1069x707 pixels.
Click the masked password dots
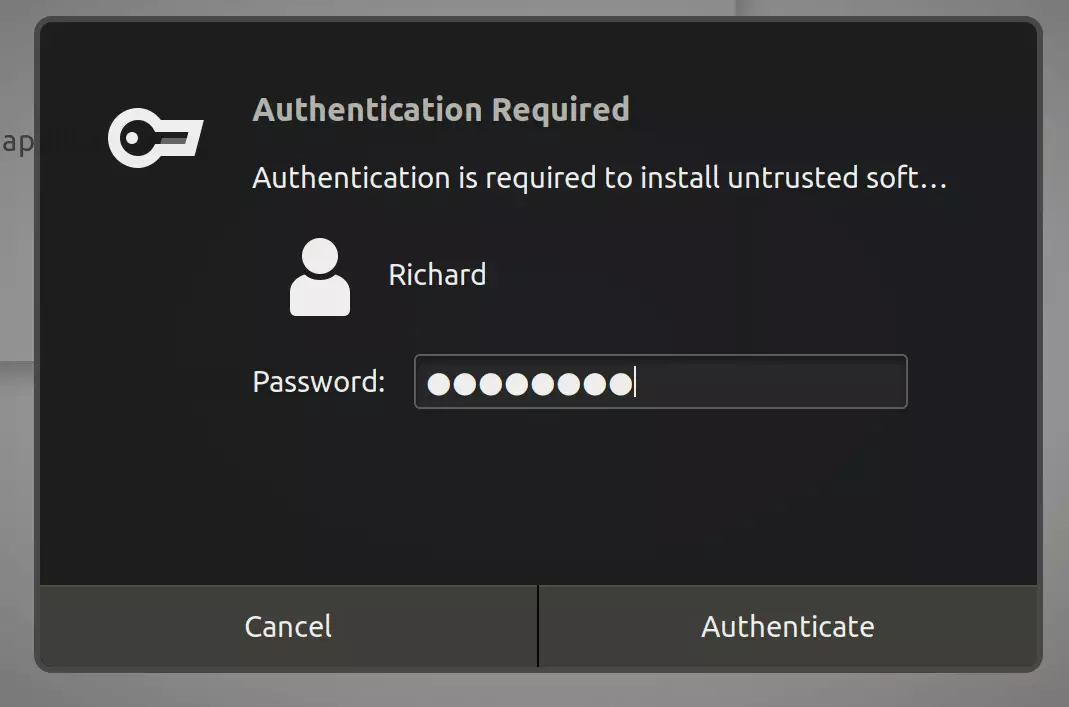(x=530, y=384)
